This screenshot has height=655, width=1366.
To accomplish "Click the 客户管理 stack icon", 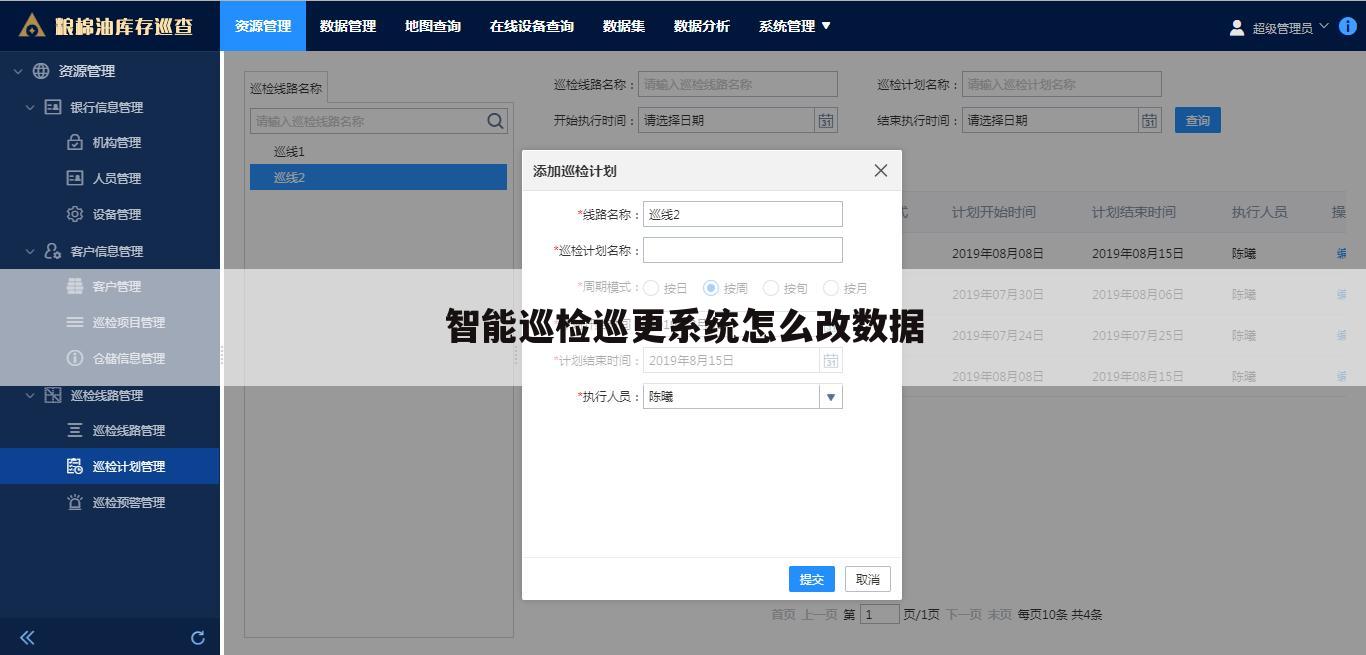I will 75,286.
